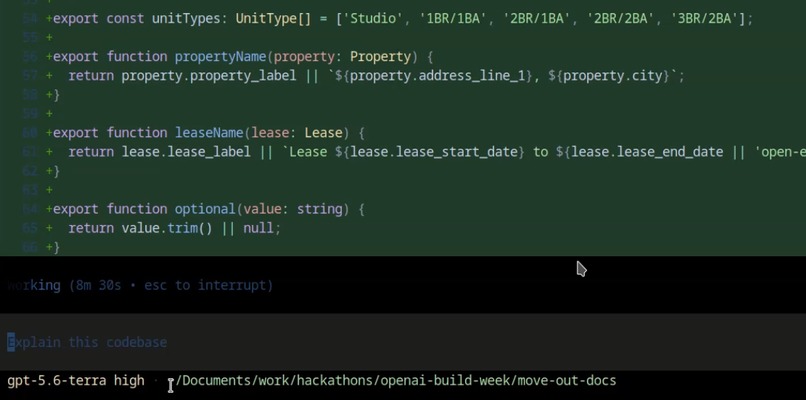Click the 'Working (8m 30s' status text
Screen dimensions: 806x400
(x=64, y=285)
